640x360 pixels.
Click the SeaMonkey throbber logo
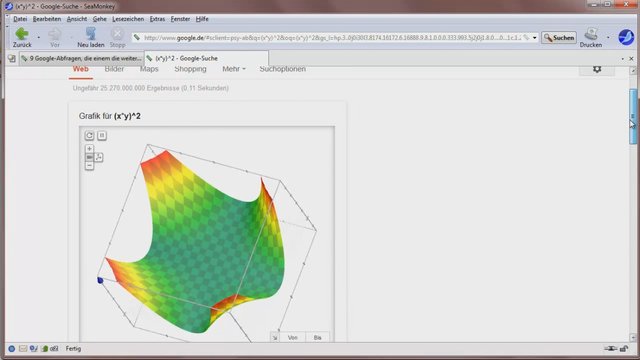coord(626,37)
